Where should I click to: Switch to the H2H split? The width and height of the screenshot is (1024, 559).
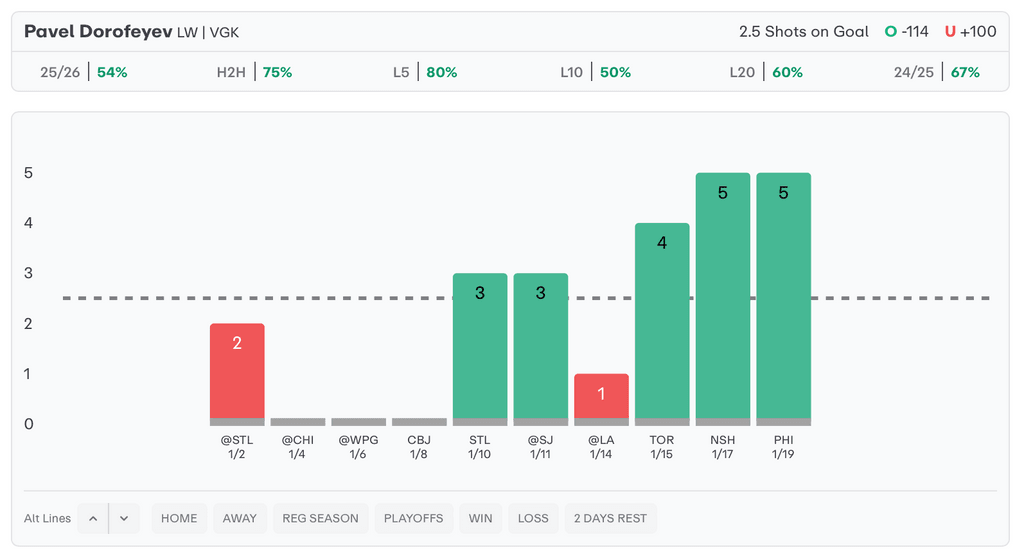254,72
